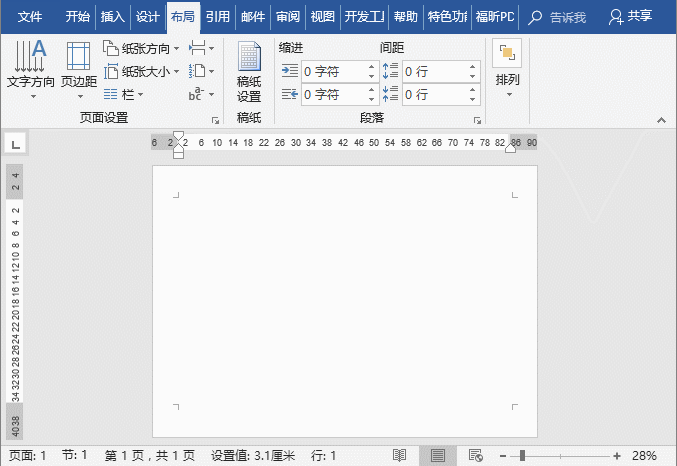Switch to web layout view icon

click(x=475, y=455)
